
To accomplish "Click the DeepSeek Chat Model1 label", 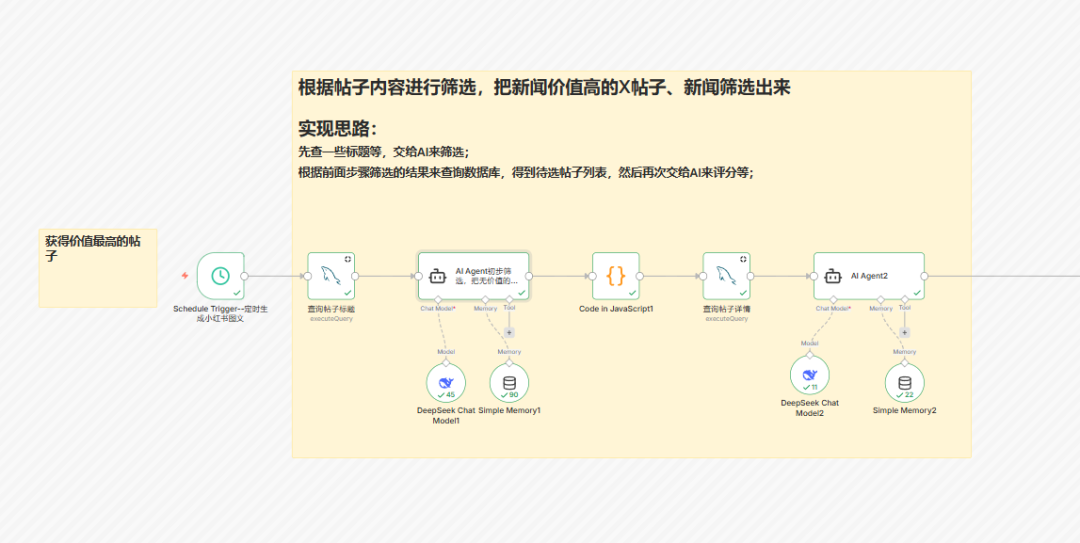I will click(x=446, y=416).
